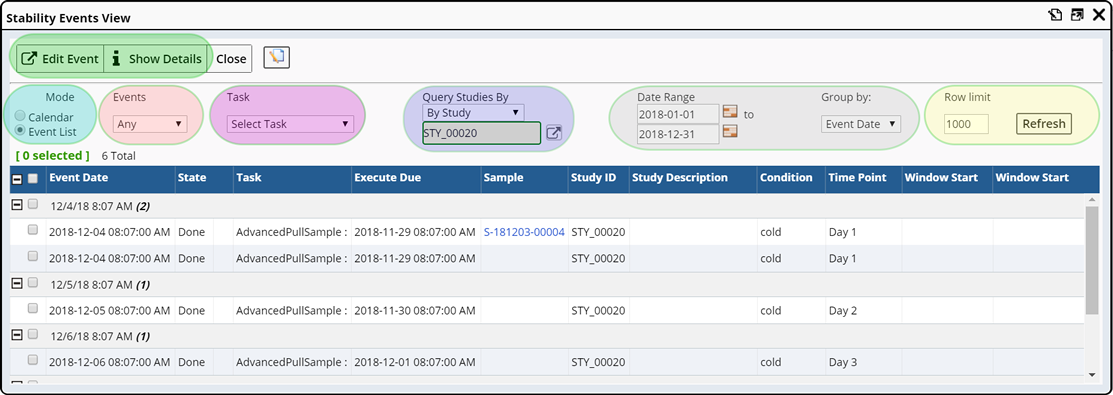Screen dimensions: 1113x395
Task: Check the select-all checkbox in table header
Action: [x=33, y=178]
